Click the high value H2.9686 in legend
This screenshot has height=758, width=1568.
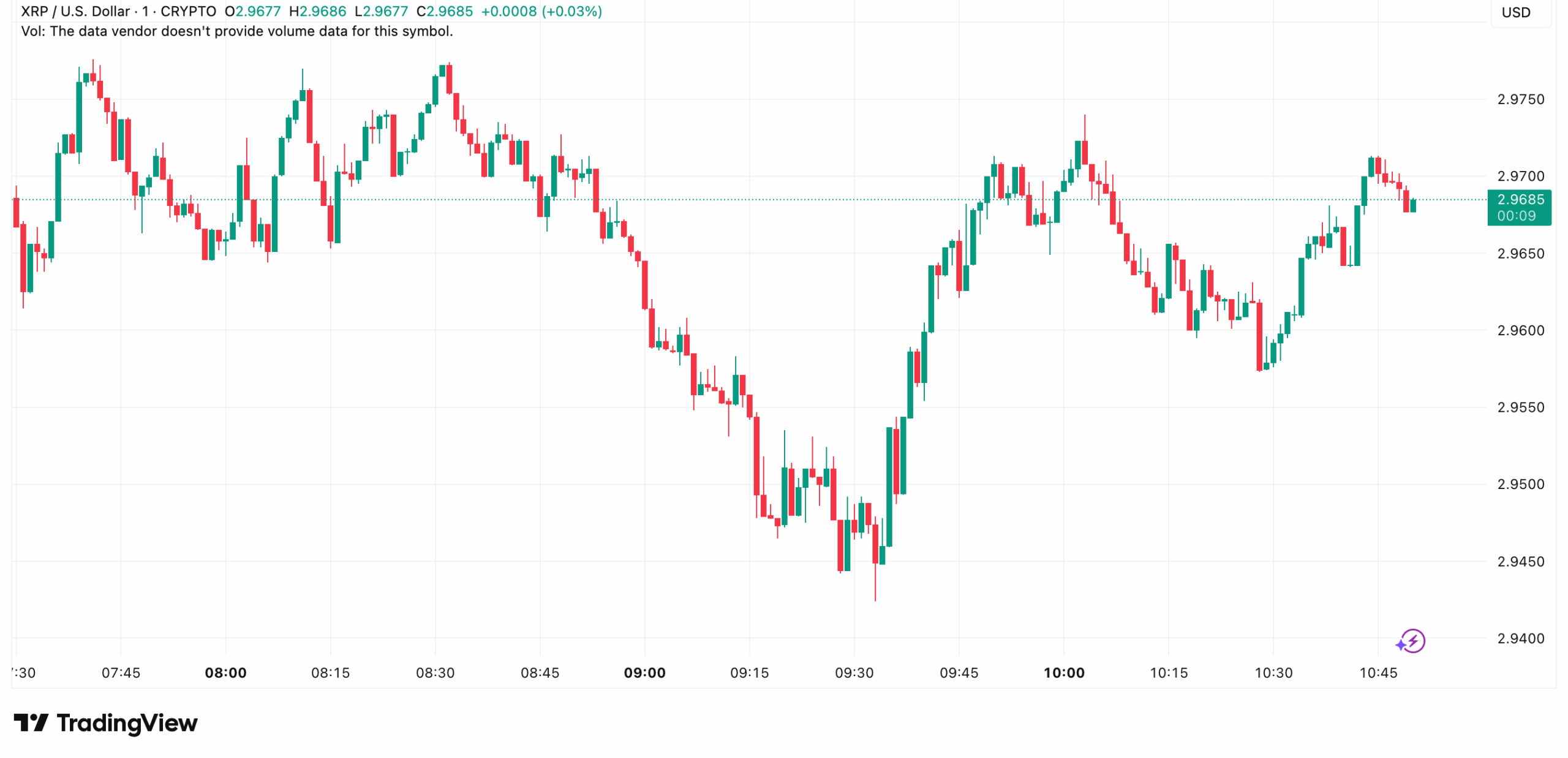317,12
